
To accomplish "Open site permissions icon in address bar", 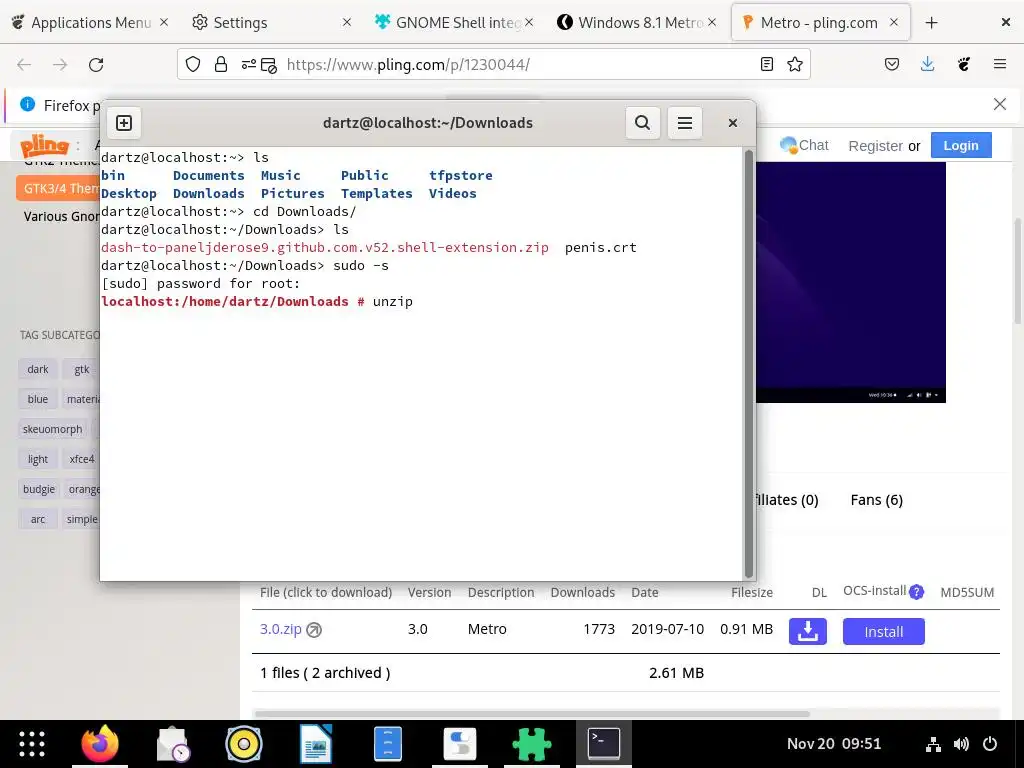I will (249, 64).
